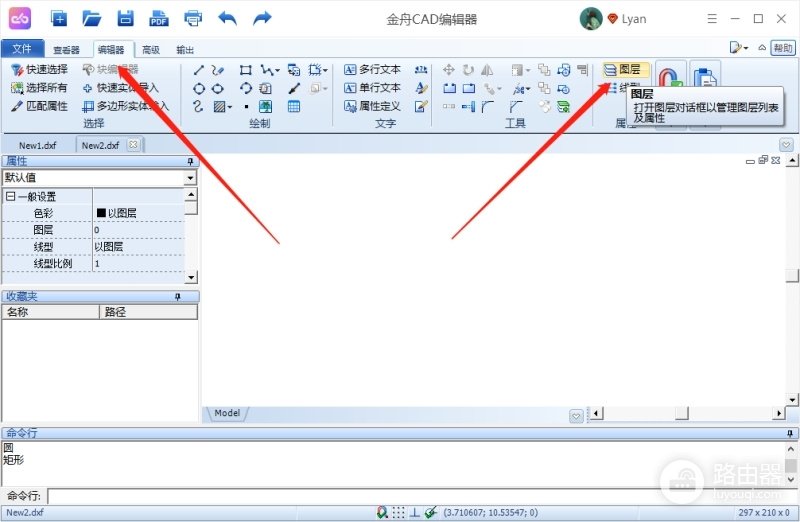Save the drawing with the floppy icon
The width and height of the screenshot is (800, 522).
(x=126, y=19)
